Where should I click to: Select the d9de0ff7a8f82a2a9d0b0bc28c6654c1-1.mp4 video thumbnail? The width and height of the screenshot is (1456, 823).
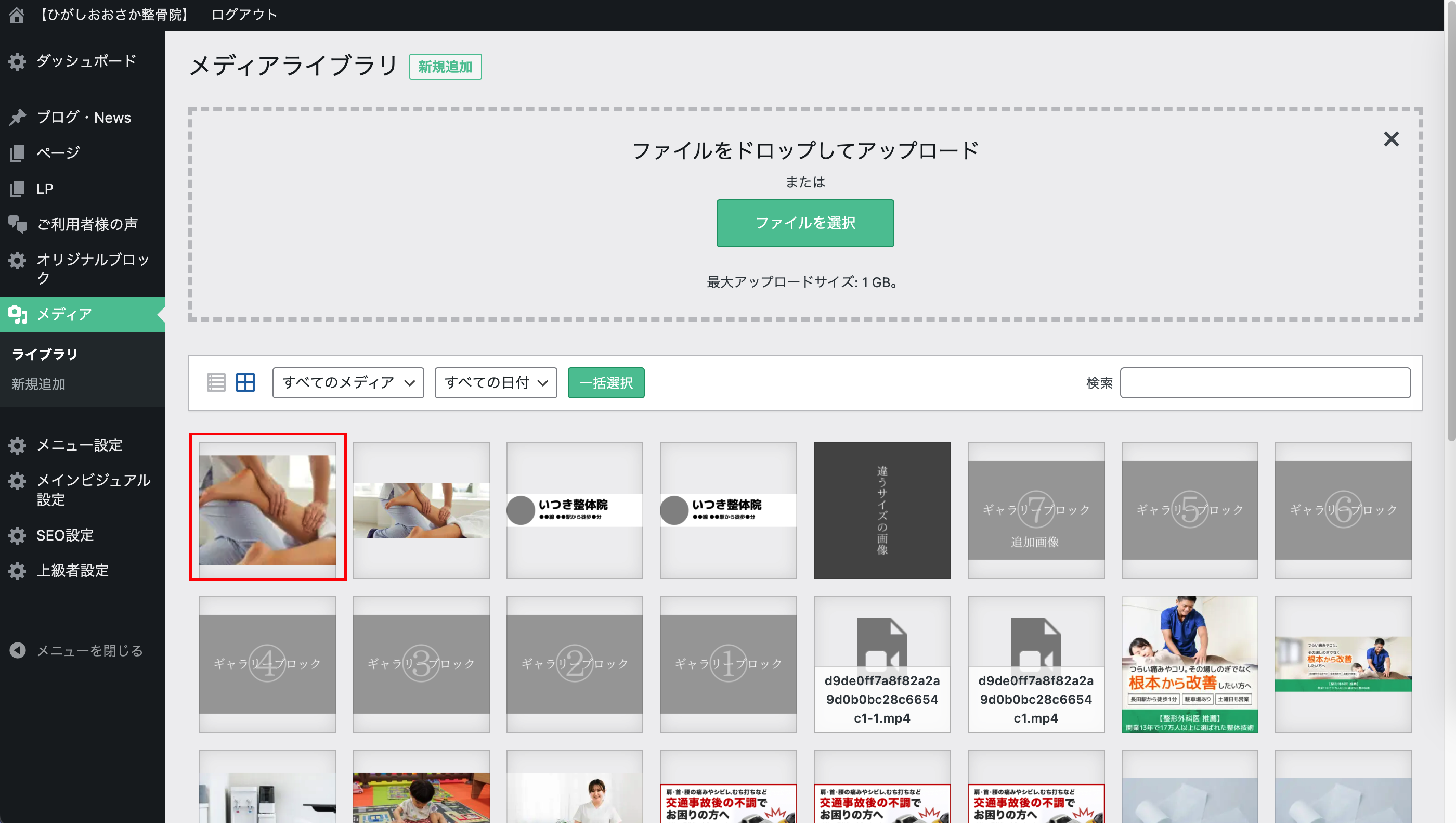click(x=882, y=664)
